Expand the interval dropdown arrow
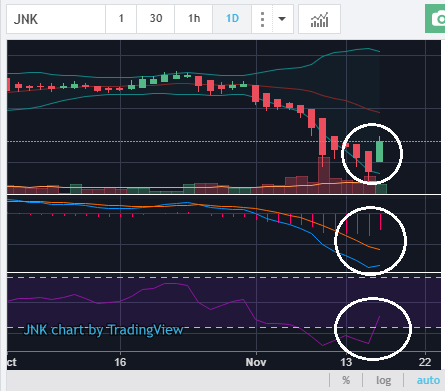Viewport: 445px width, 391px height. pos(282,19)
